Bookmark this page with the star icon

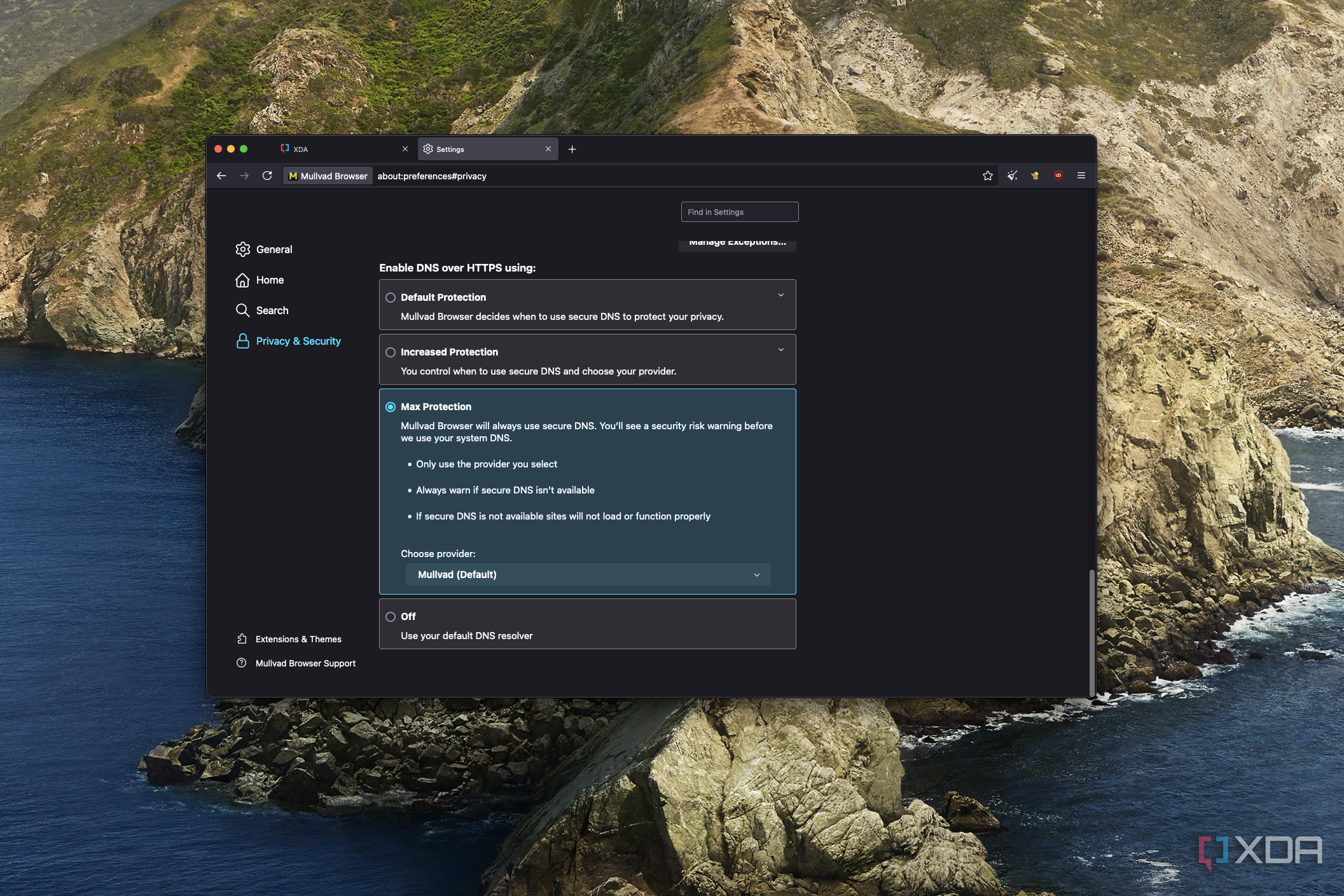click(987, 176)
